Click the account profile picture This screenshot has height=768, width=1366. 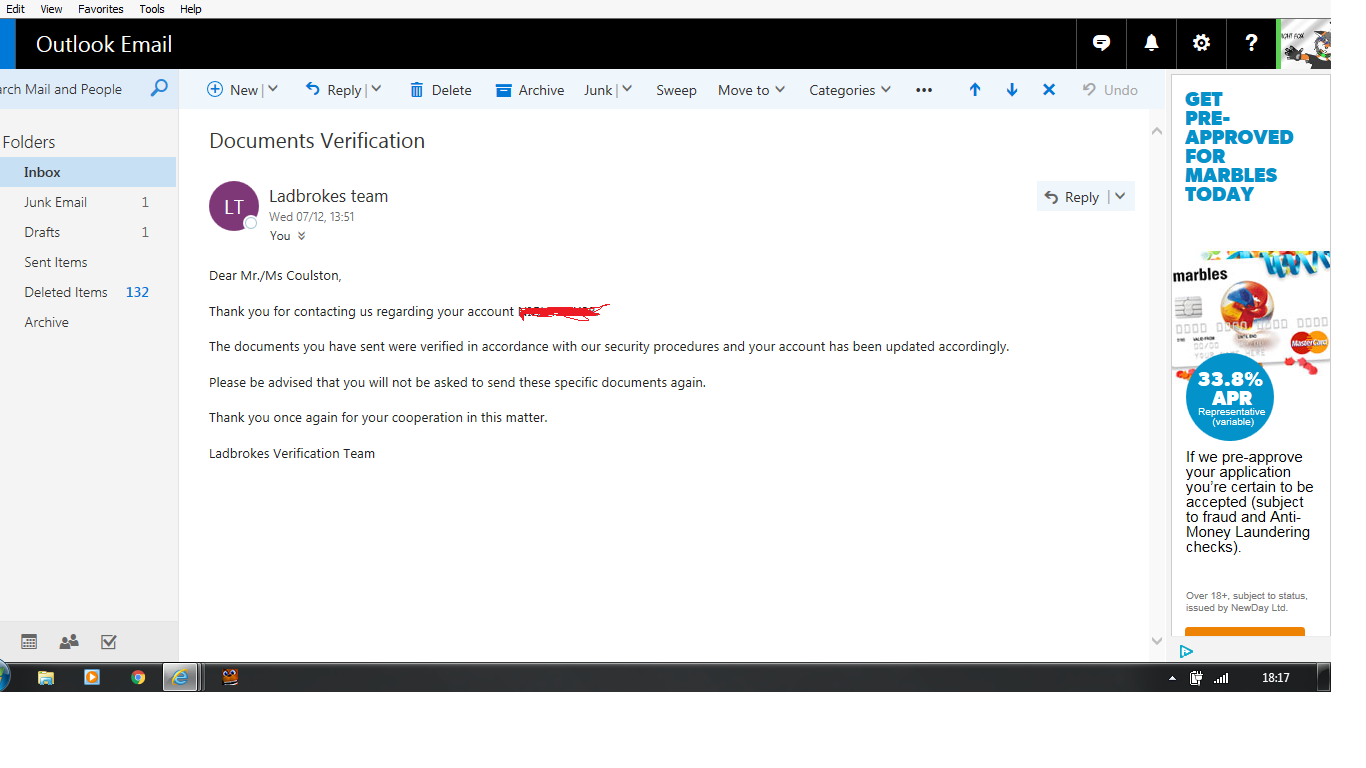coord(1305,44)
